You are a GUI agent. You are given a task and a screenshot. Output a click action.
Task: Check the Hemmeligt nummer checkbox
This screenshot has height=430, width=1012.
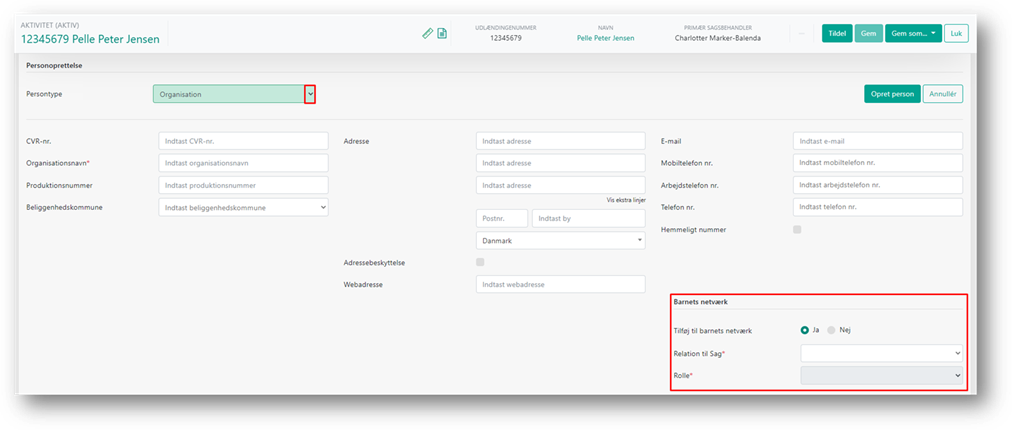797,230
